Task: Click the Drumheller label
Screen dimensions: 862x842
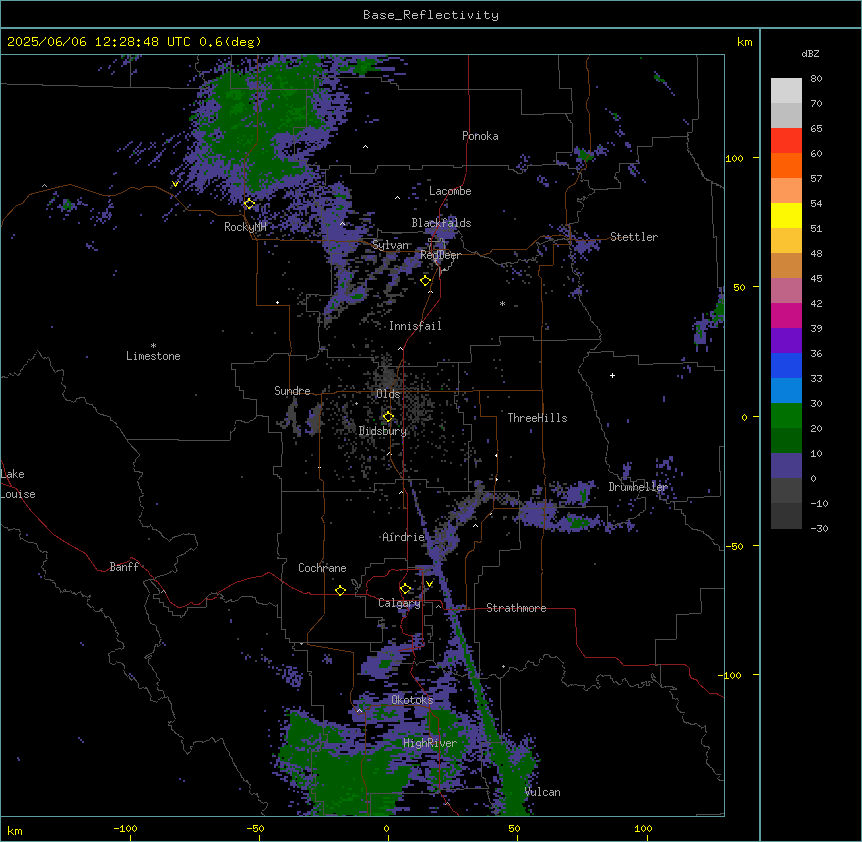Action: 638,487
